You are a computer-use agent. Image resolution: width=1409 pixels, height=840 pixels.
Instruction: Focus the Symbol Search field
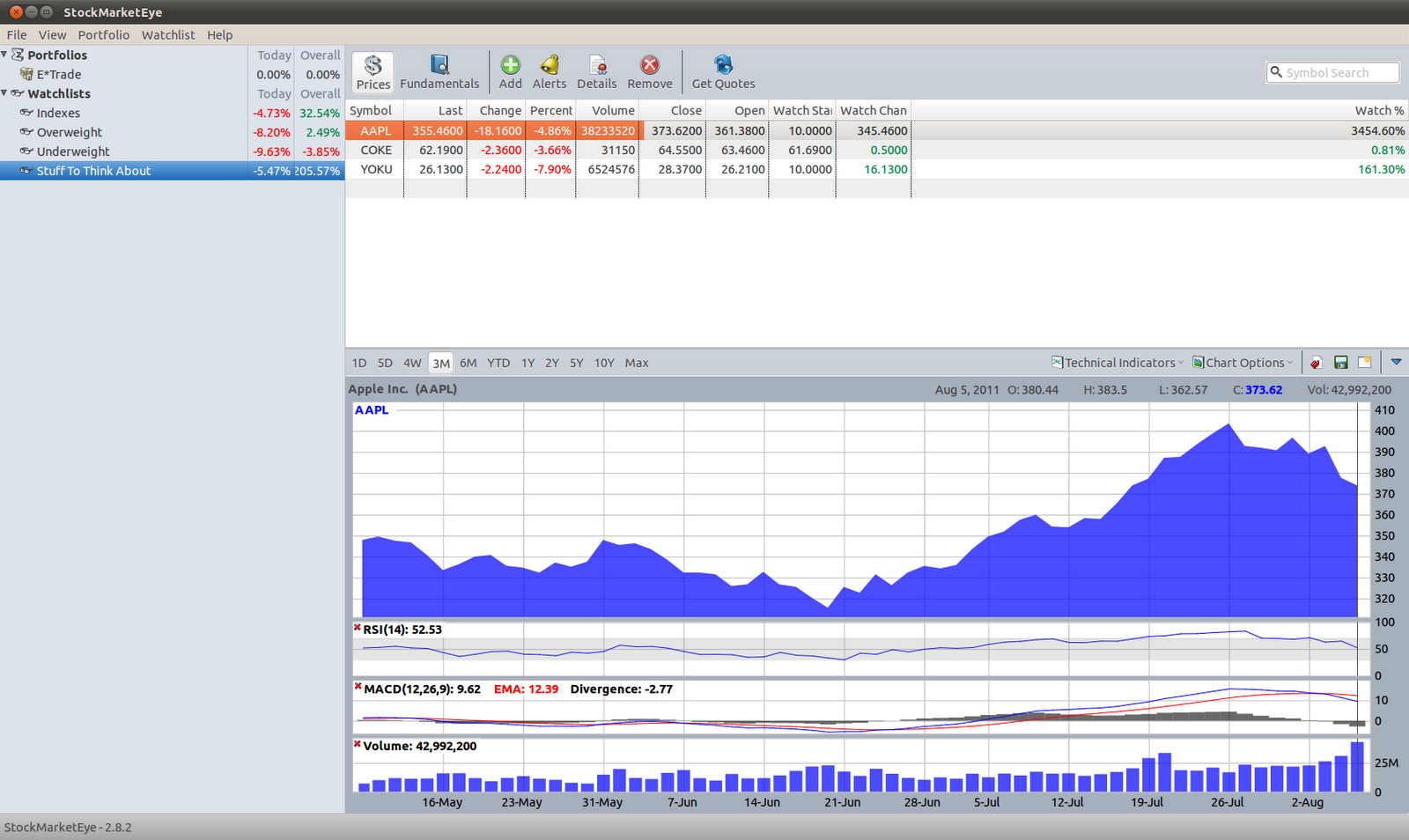(x=1332, y=72)
